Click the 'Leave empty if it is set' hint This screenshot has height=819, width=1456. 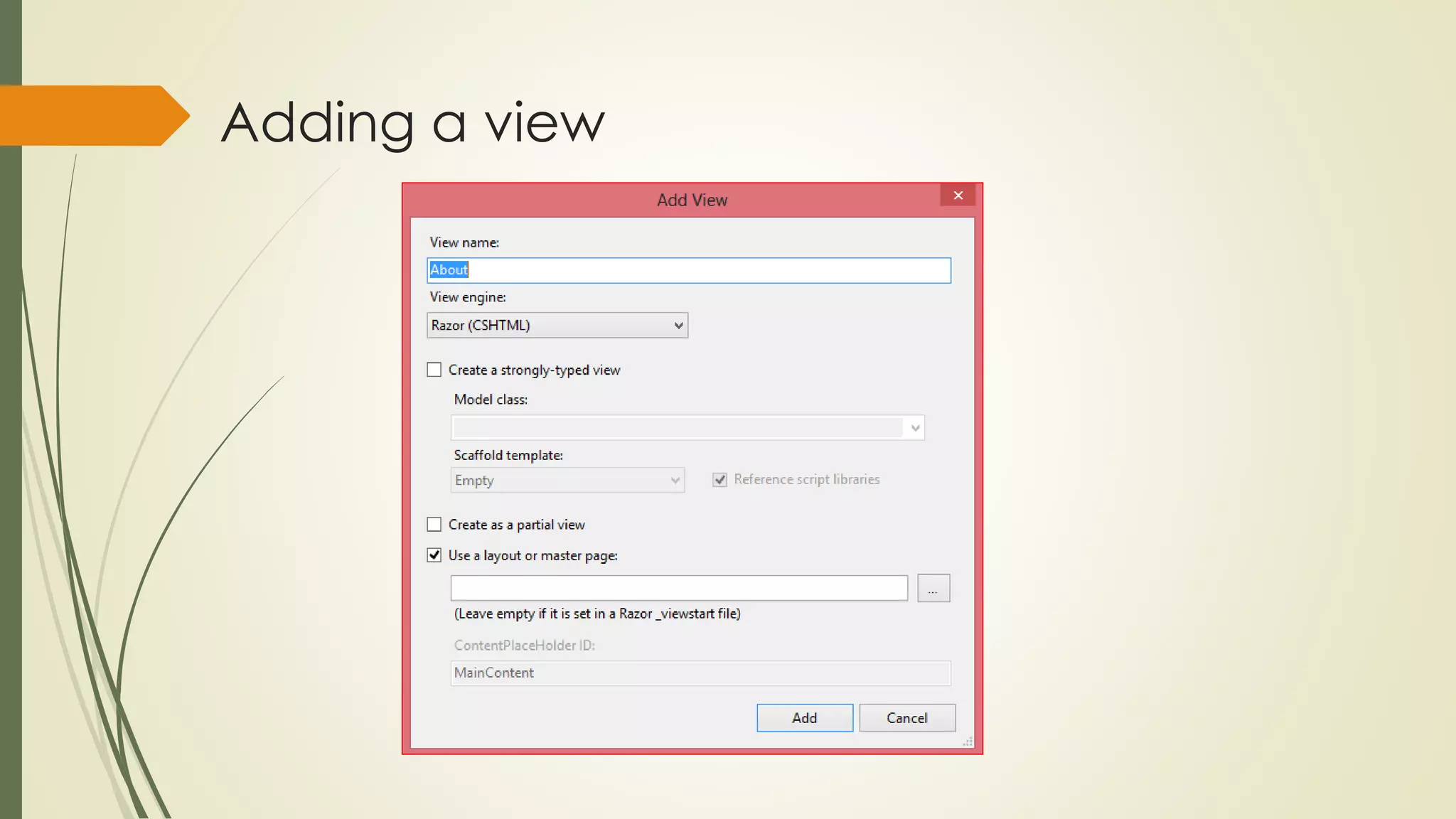[597, 614]
